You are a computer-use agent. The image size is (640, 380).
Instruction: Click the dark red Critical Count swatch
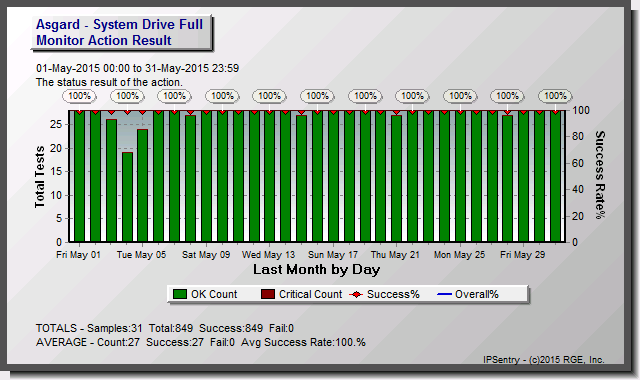tap(268, 294)
